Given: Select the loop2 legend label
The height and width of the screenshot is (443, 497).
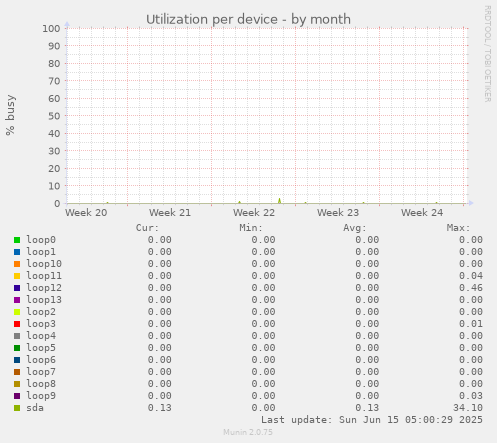Looking at the screenshot, I should coord(41,312).
